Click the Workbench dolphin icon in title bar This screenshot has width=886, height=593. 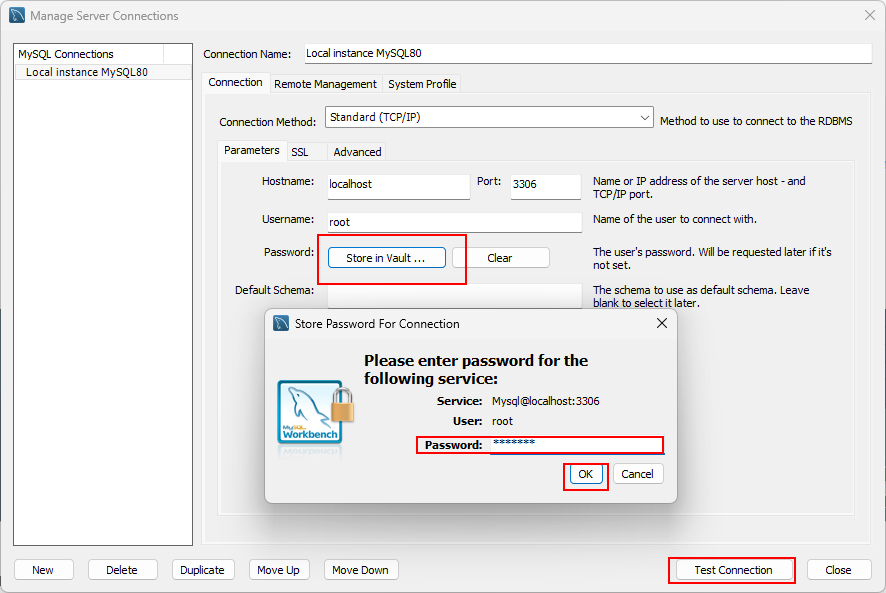click(x=17, y=15)
